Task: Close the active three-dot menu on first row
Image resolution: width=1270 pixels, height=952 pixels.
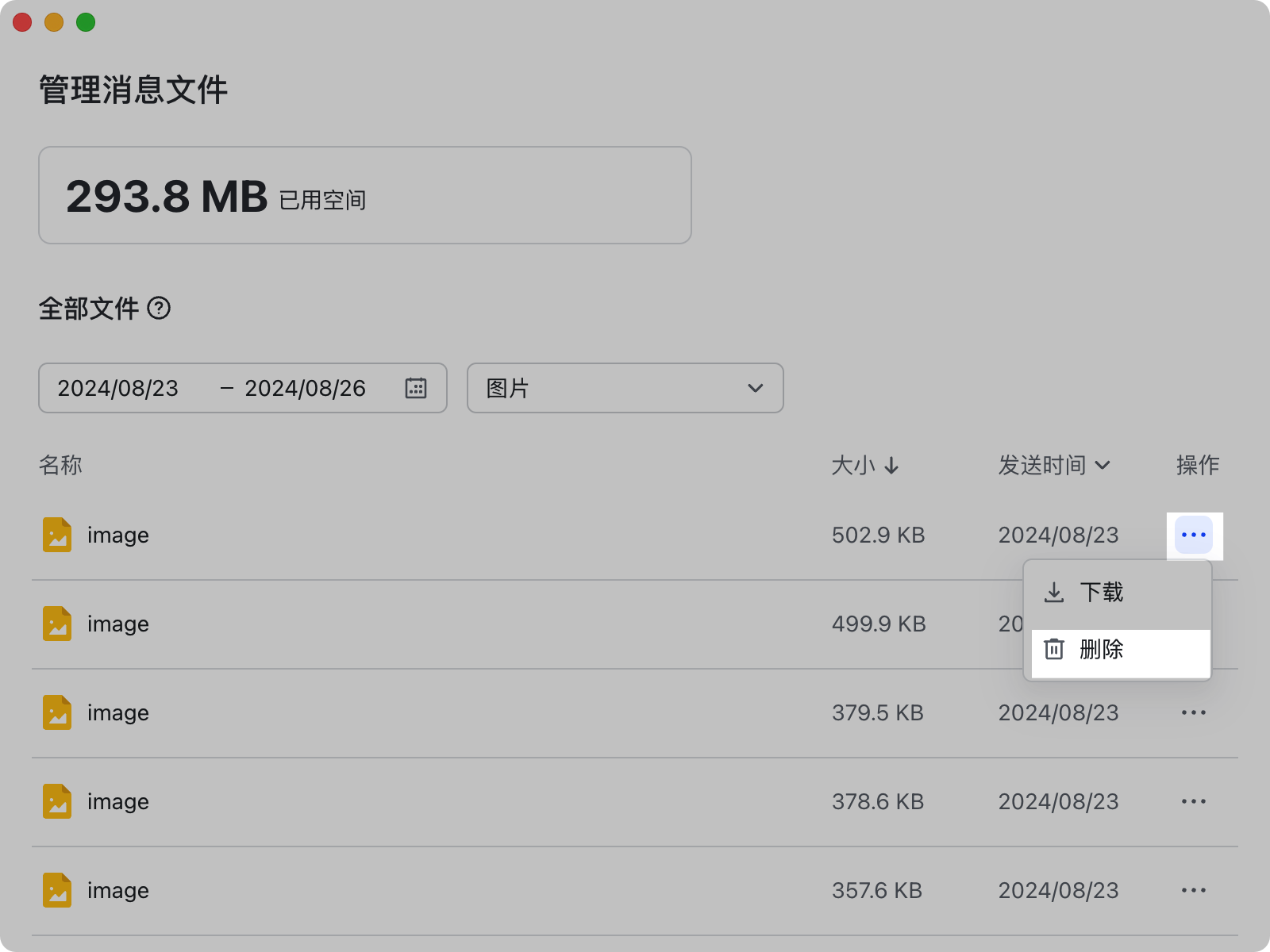Action: pyautogui.click(x=1193, y=535)
